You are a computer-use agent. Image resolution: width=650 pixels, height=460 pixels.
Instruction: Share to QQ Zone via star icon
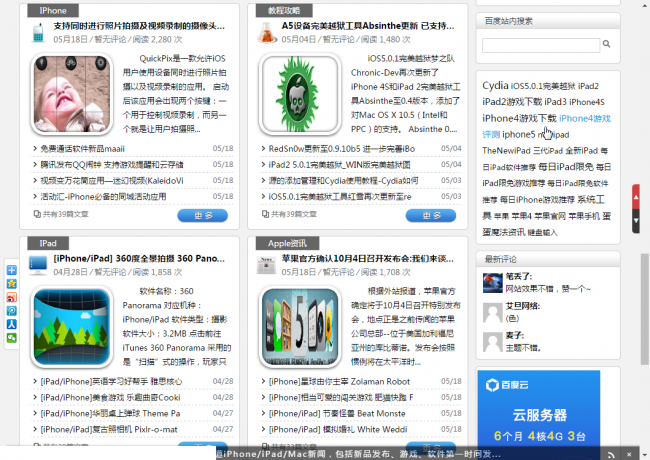tap(11, 284)
